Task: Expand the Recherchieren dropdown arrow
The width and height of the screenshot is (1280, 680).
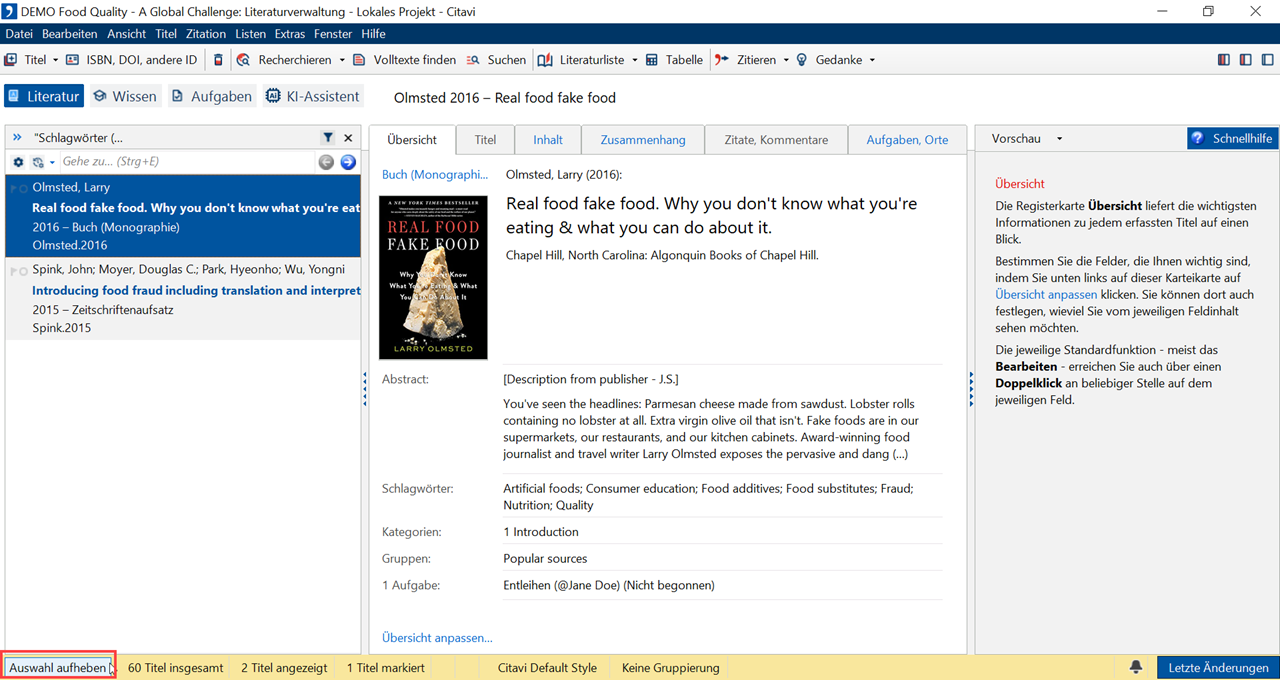Action: (x=342, y=60)
